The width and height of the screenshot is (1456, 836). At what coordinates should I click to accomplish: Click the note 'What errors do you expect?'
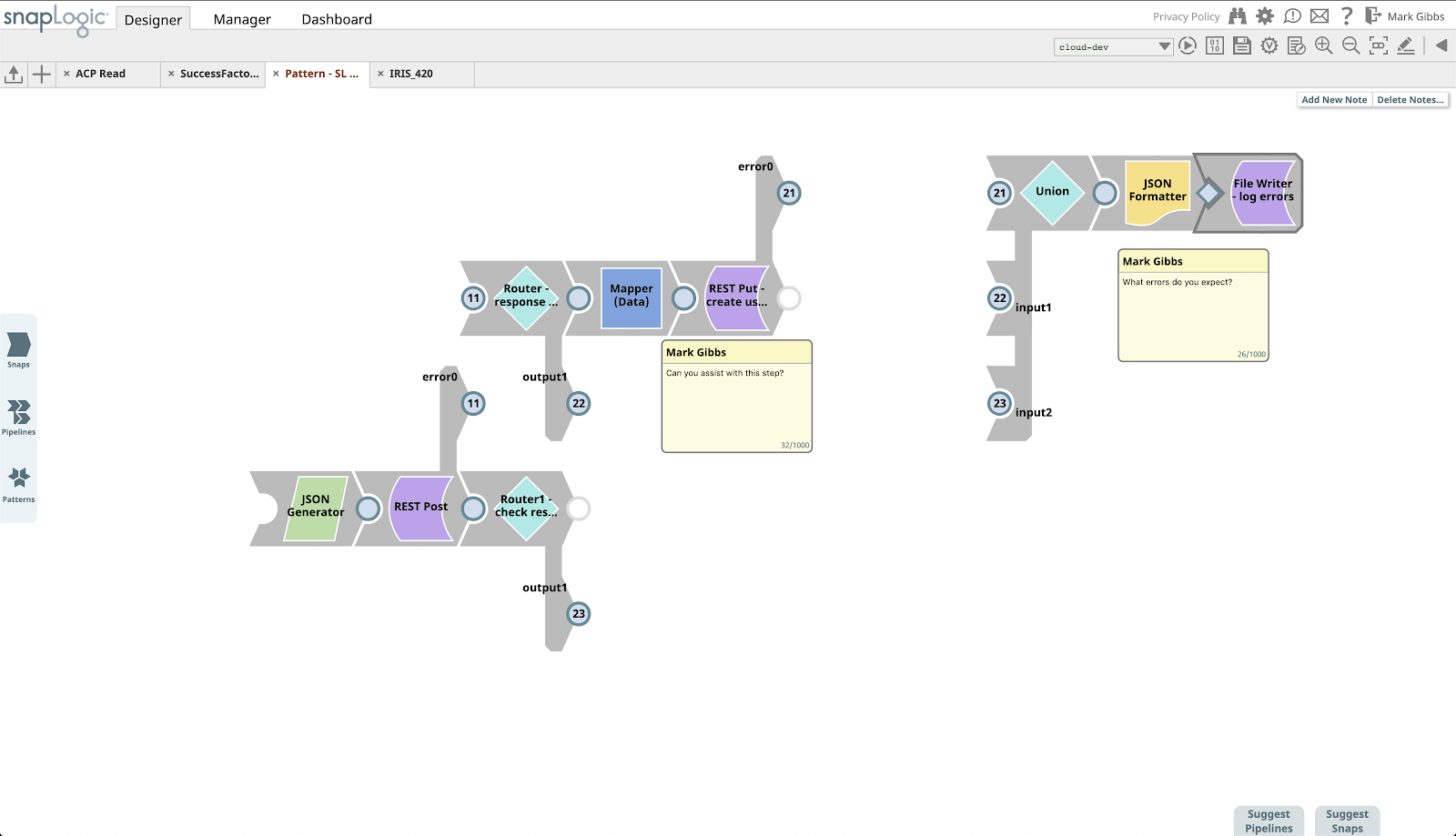click(x=1193, y=306)
